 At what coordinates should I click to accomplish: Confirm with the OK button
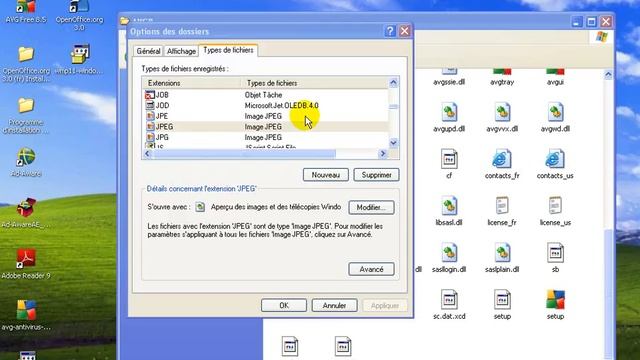pyautogui.click(x=284, y=305)
